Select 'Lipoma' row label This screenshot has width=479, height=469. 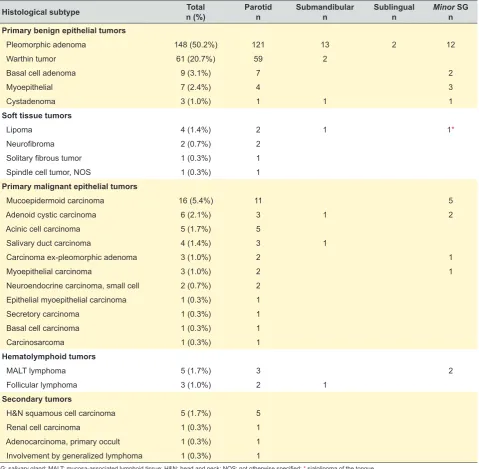19,130
